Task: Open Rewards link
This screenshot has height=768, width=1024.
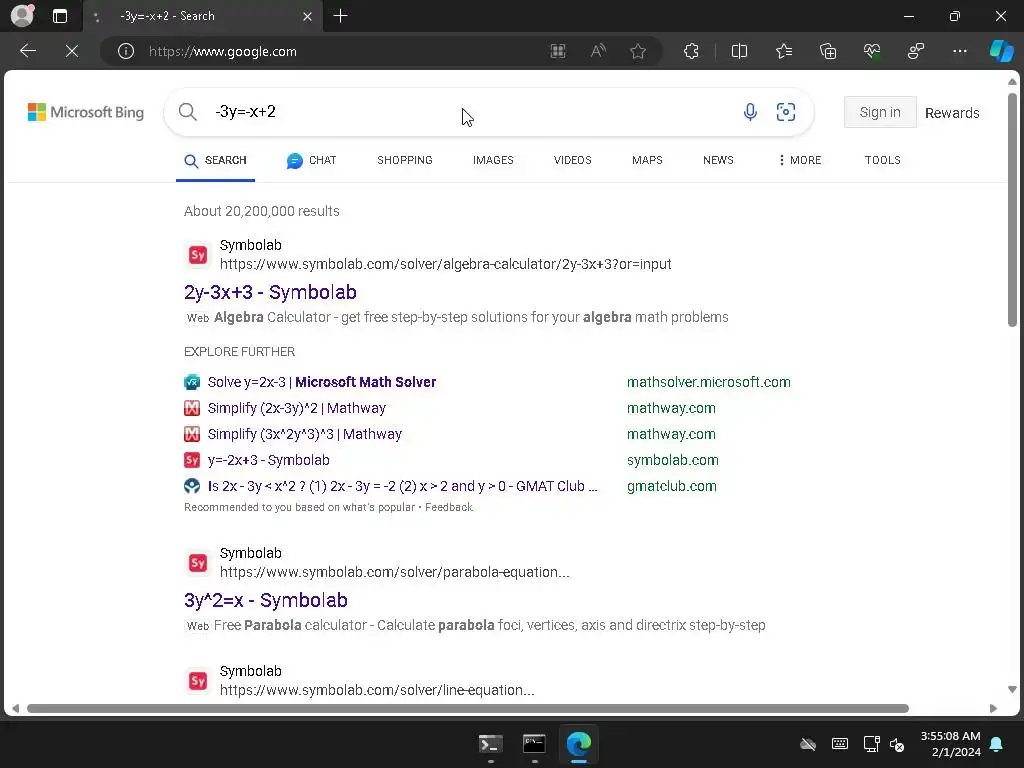Action: click(952, 113)
